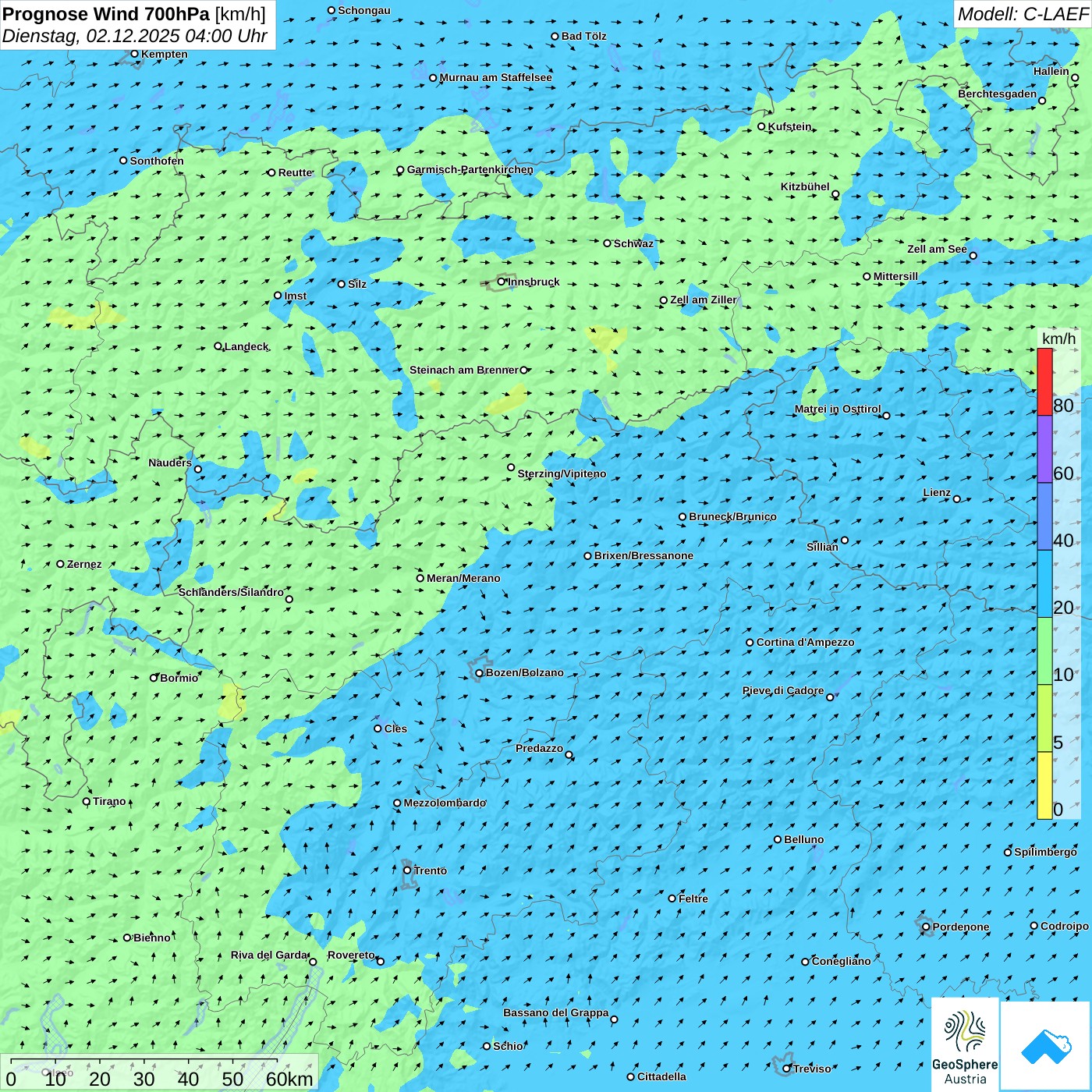Viewport: 1092px width, 1092px height.
Task: Click the Murnau am Staffelsee label
Action: pos(496,77)
